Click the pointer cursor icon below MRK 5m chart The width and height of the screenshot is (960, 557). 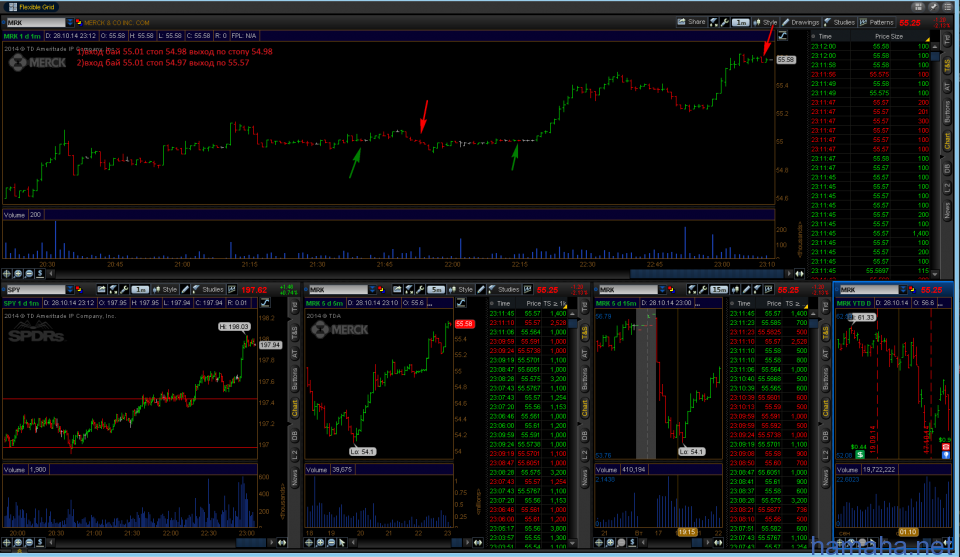342,542
